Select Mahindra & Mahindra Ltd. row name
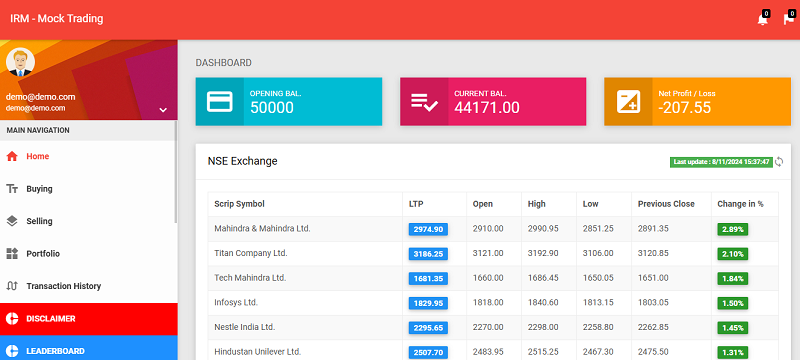 tap(262, 228)
